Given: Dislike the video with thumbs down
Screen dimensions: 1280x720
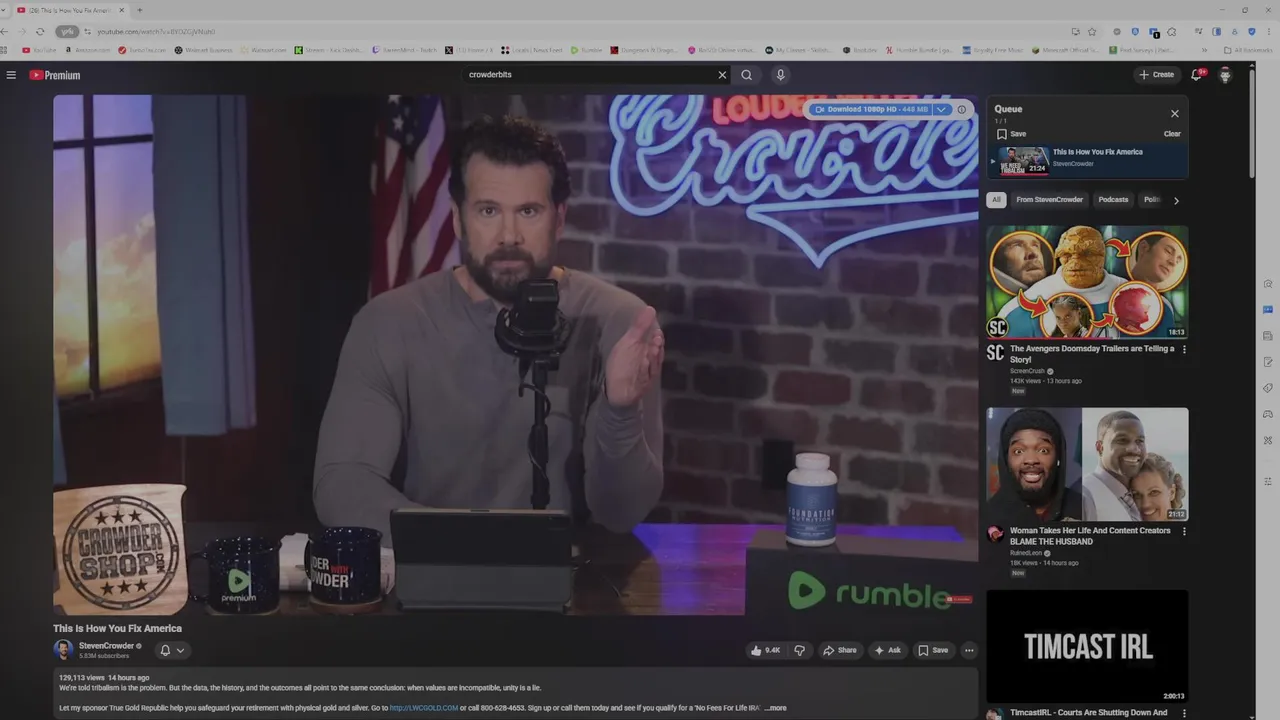Looking at the screenshot, I should 799,650.
